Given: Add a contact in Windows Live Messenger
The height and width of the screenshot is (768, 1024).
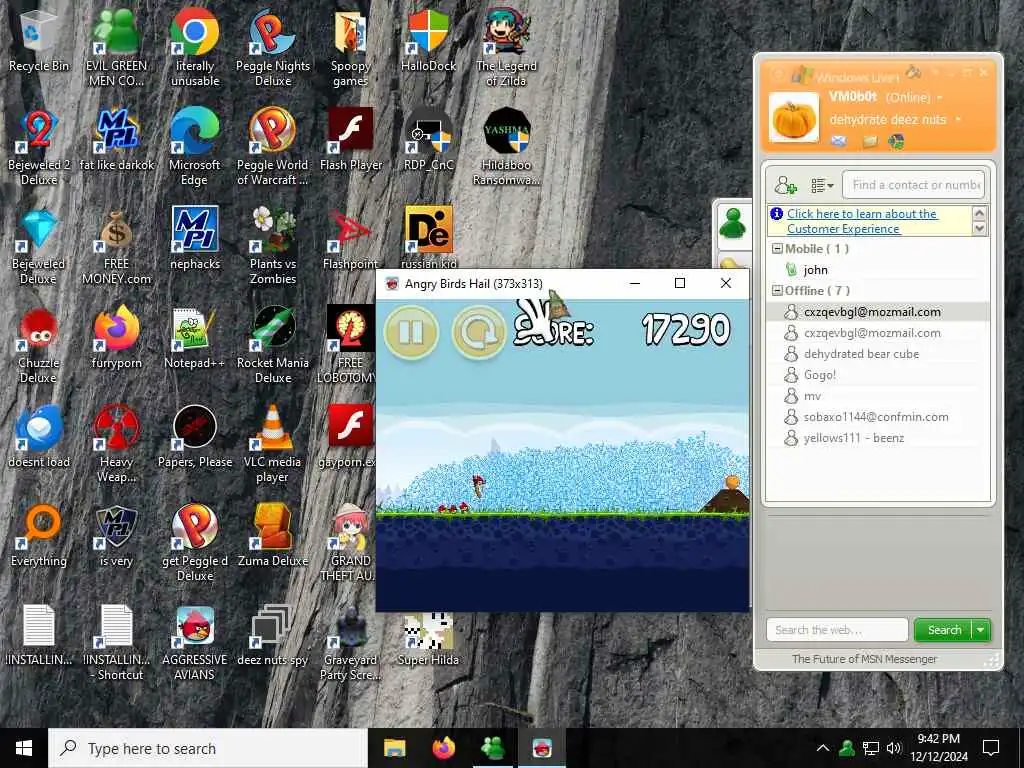Looking at the screenshot, I should coord(785,185).
